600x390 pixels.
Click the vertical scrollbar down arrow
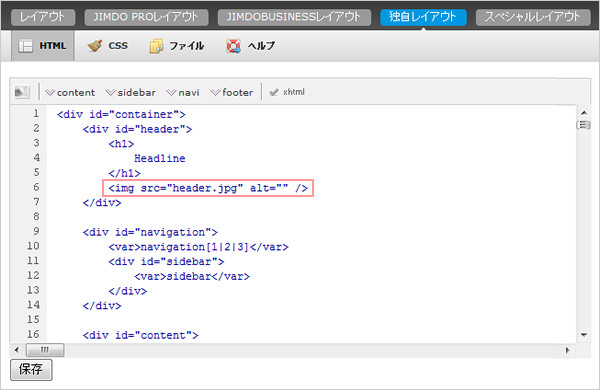pyautogui.click(x=584, y=335)
